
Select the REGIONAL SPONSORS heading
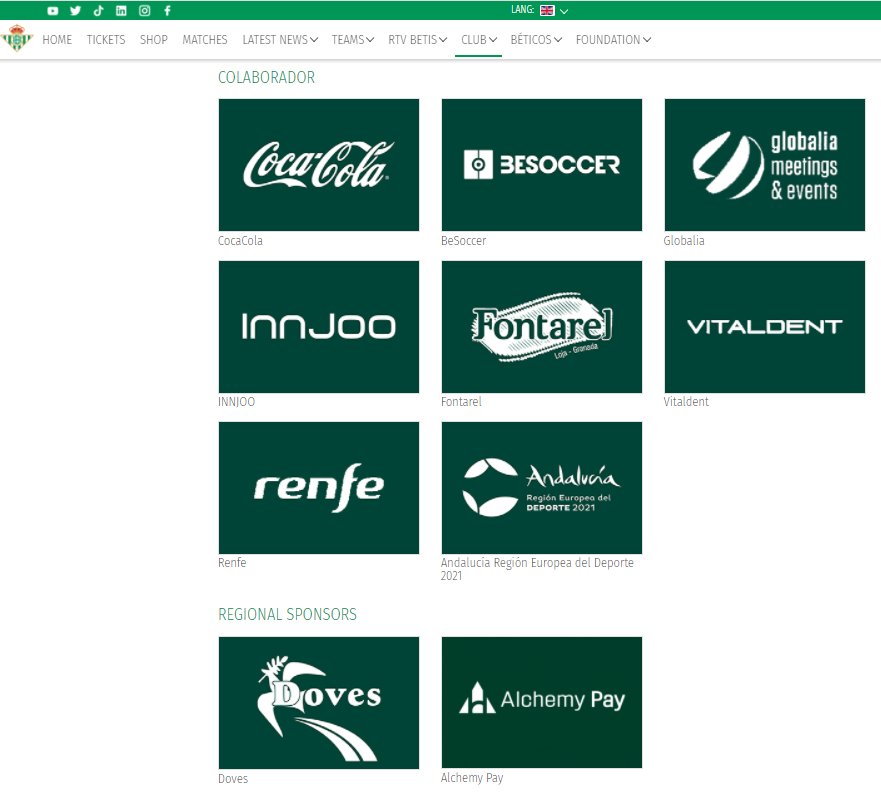[x=287, y=614]
